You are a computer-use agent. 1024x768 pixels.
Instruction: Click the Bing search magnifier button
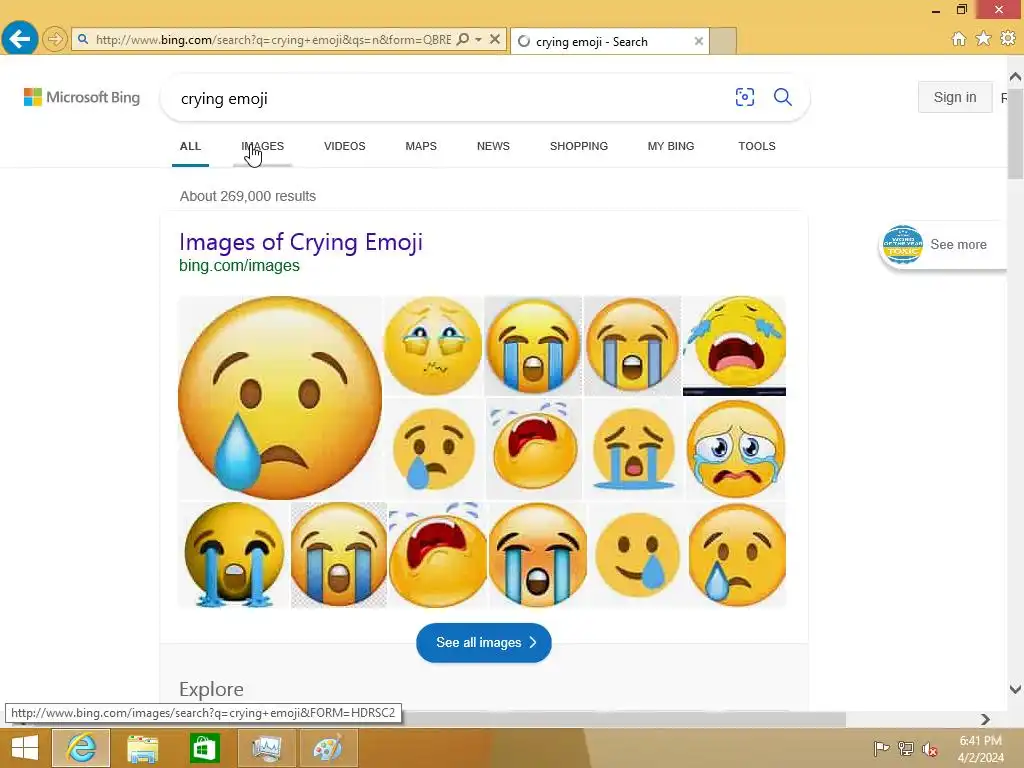coord(782,97)
